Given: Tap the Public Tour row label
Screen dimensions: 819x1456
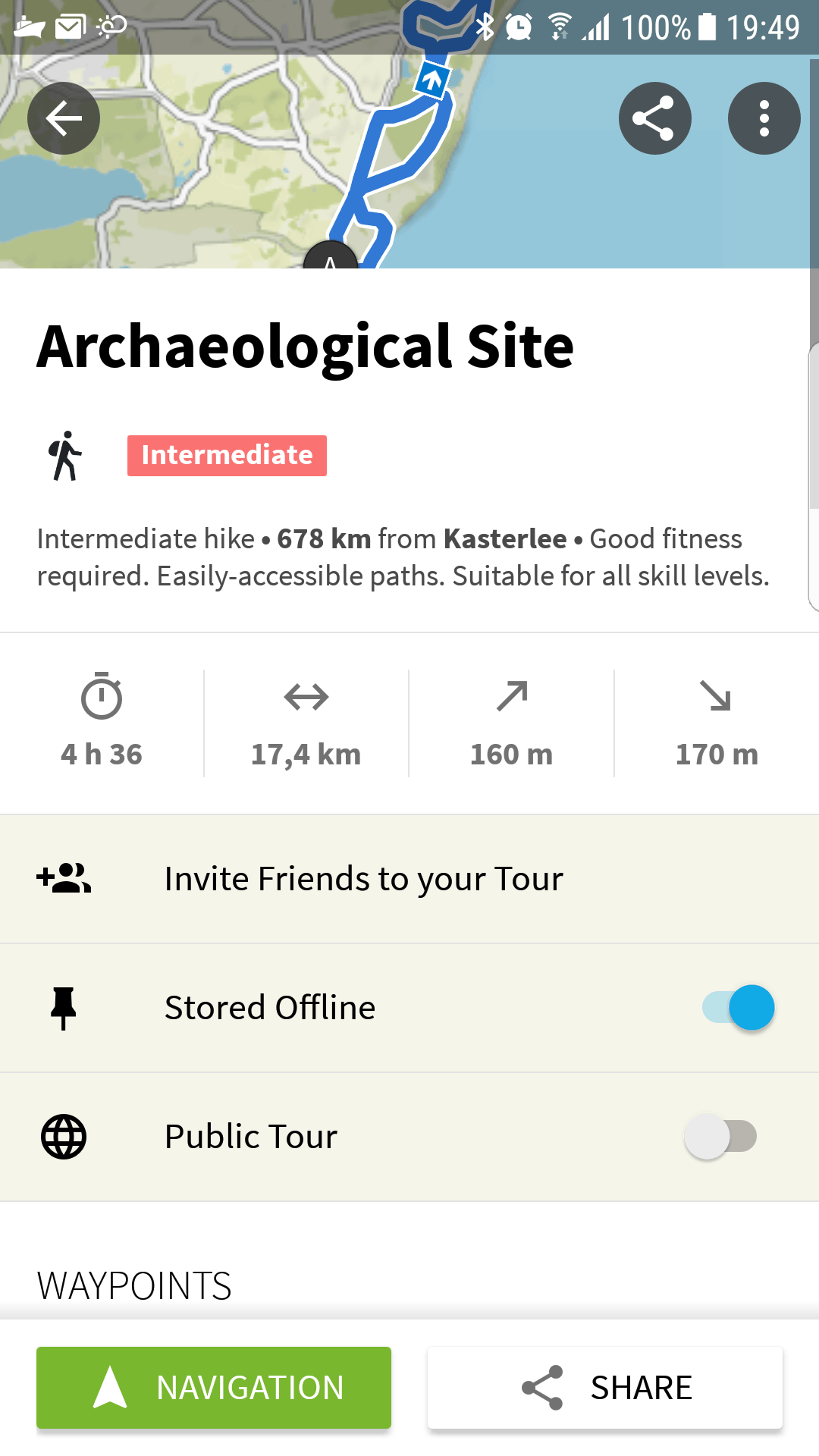Looking at the screenshot, I should point(251,1137).
